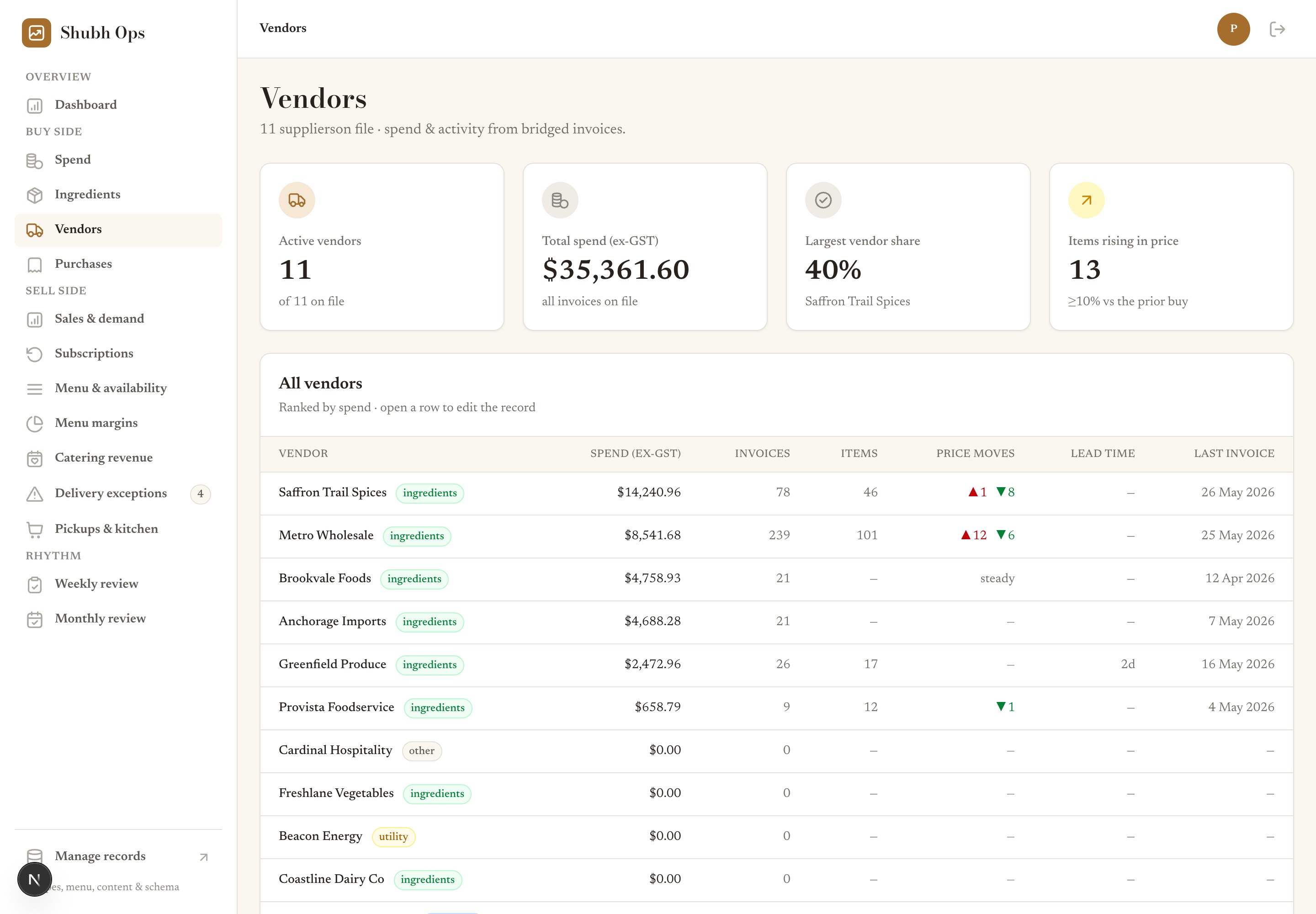Click the arrow icon on Items rising card
This screenshot has width=1316, height=914.
point(1086,201)
